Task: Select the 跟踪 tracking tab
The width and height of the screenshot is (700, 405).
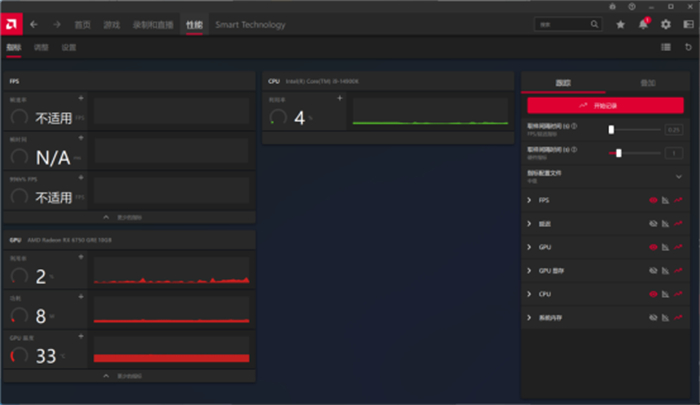Action: tap(563, 83)
